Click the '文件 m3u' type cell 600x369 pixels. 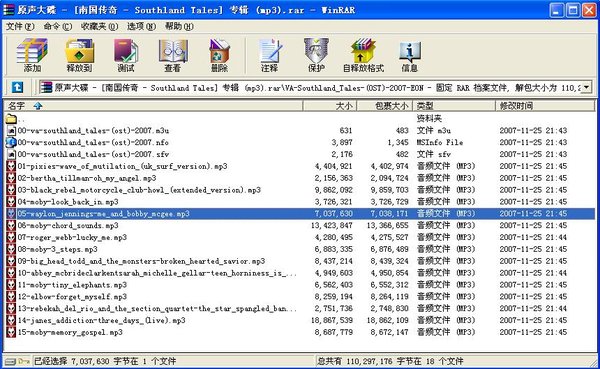[434, 131]
